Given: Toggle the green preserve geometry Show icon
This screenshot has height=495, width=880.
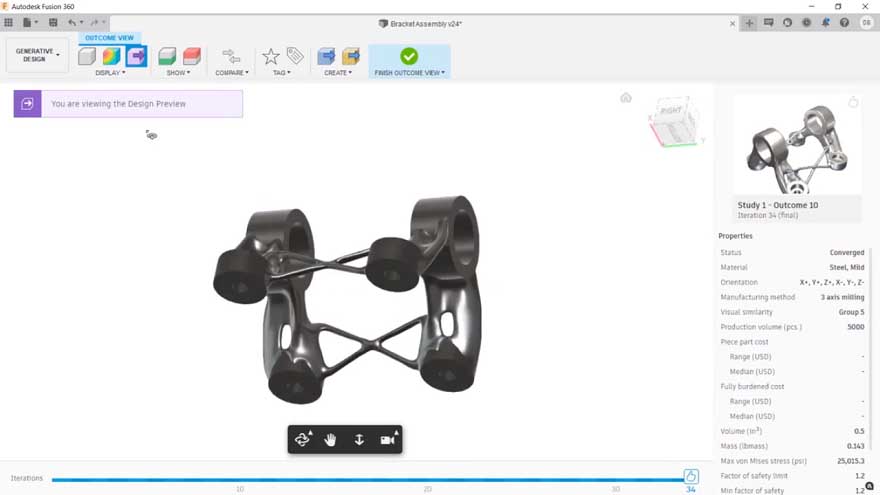Looking at the screenshot, I should click(167, 56).
